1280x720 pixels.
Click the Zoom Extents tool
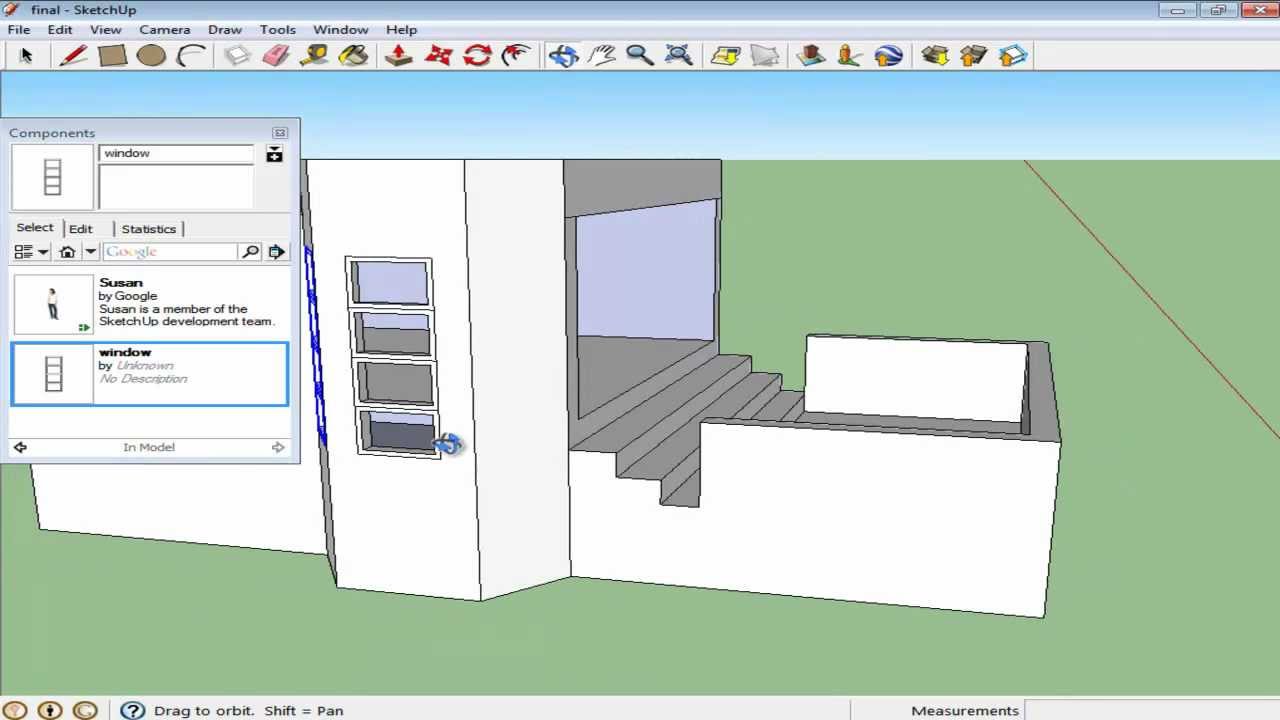[679, 56]
